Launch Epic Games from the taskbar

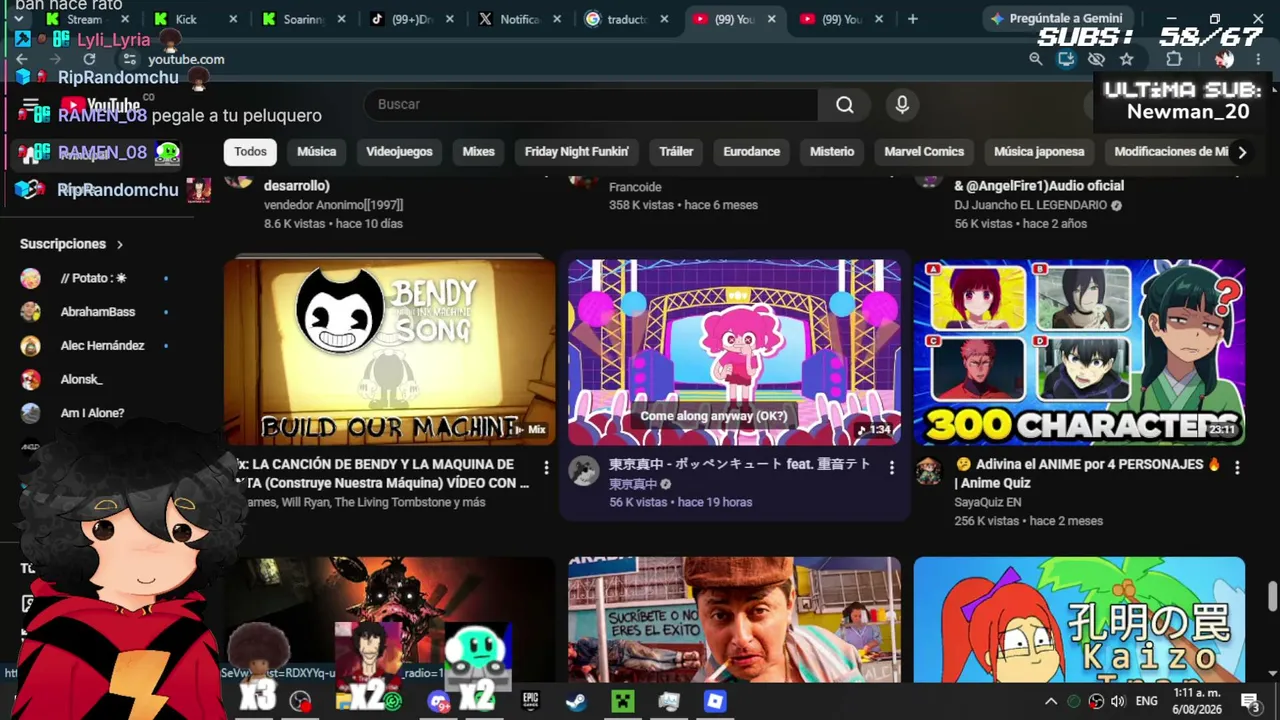pos(530,701)
